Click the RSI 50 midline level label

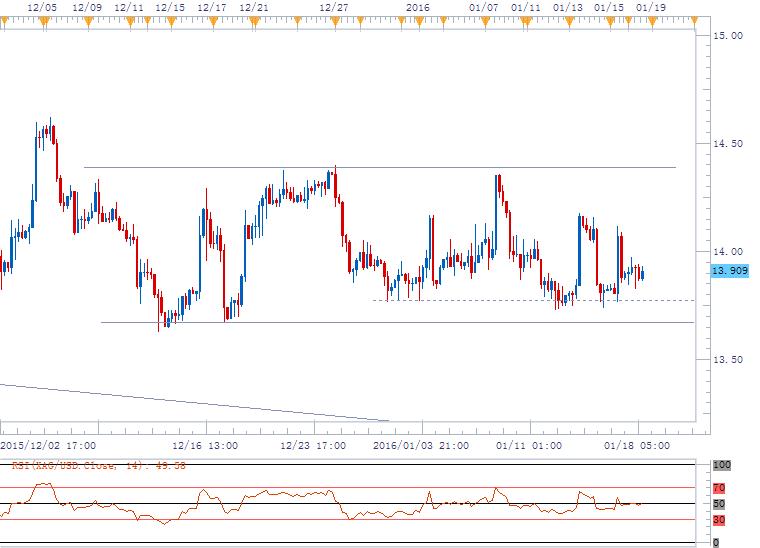[x=719, y=504]
